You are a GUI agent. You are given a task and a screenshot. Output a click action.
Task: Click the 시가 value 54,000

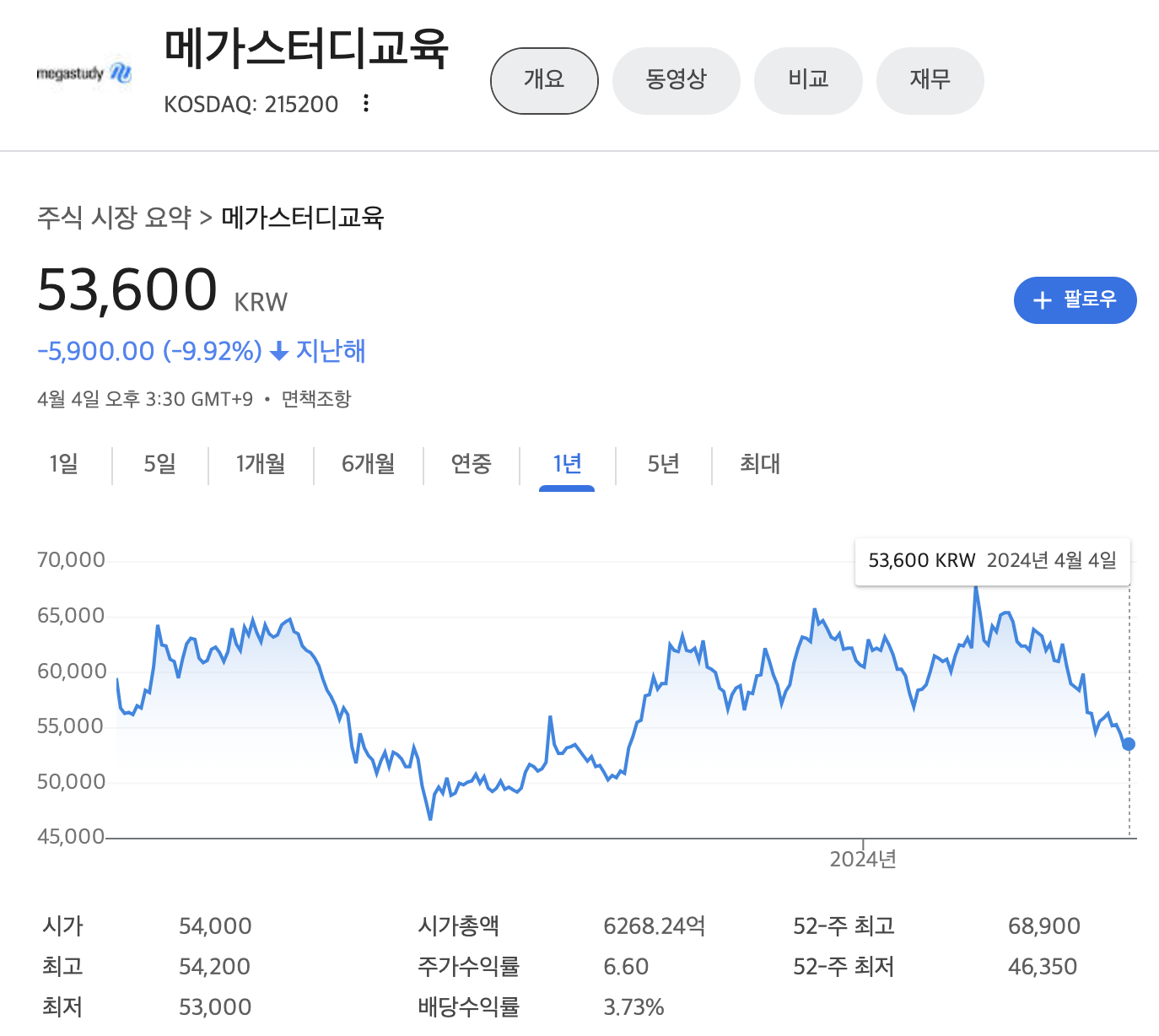click(x=215, y=926)
